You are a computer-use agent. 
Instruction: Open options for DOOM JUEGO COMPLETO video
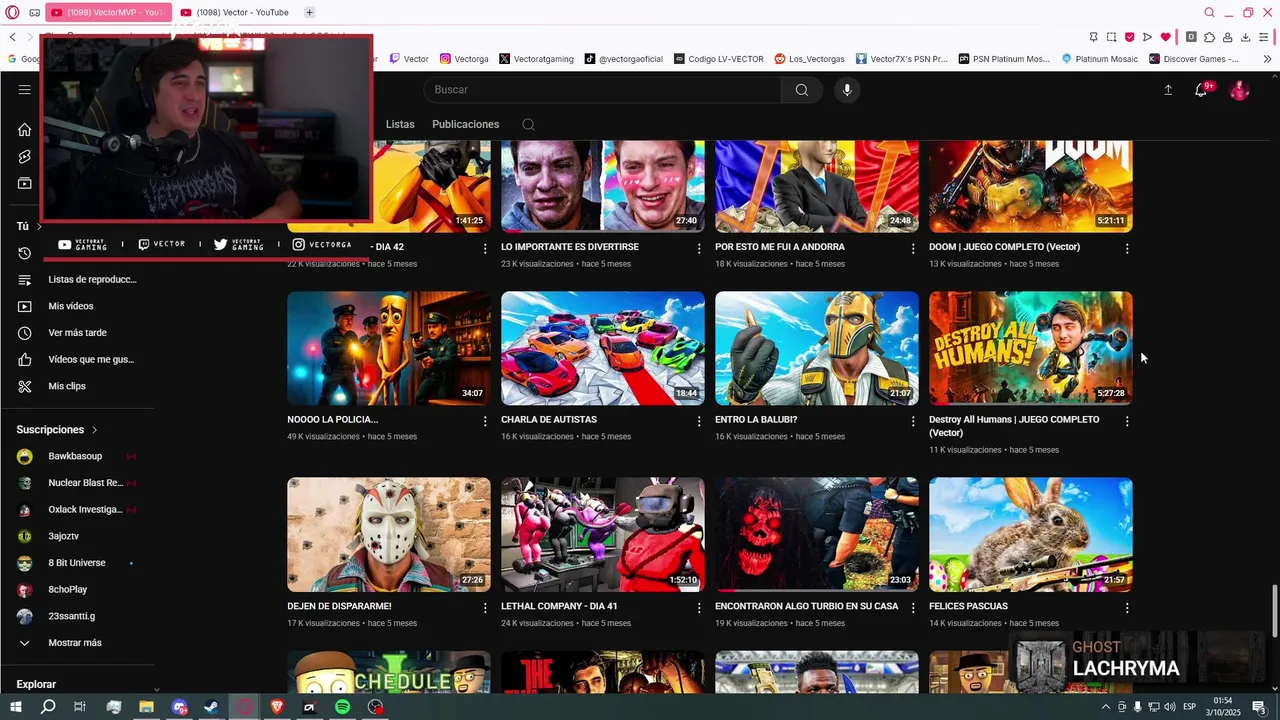click(1127, 248)
